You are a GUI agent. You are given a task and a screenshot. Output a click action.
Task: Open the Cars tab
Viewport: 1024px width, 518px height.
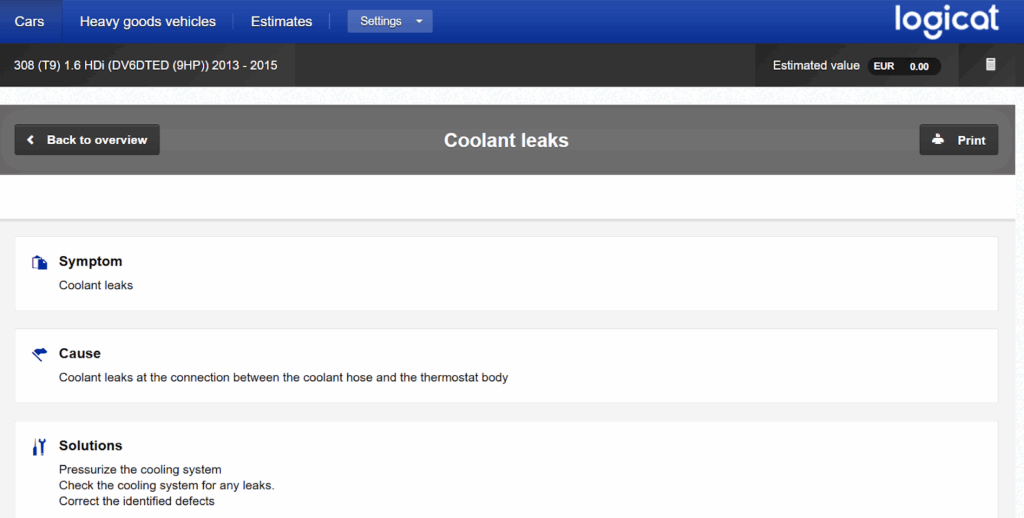[29, 21]
